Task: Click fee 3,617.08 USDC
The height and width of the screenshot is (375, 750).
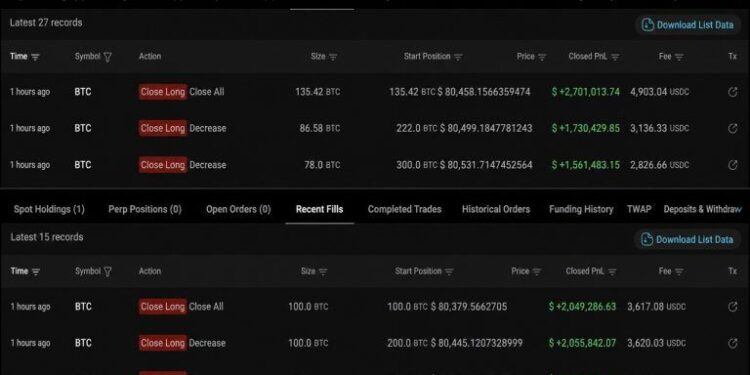Action: click(x=656, y=307)
